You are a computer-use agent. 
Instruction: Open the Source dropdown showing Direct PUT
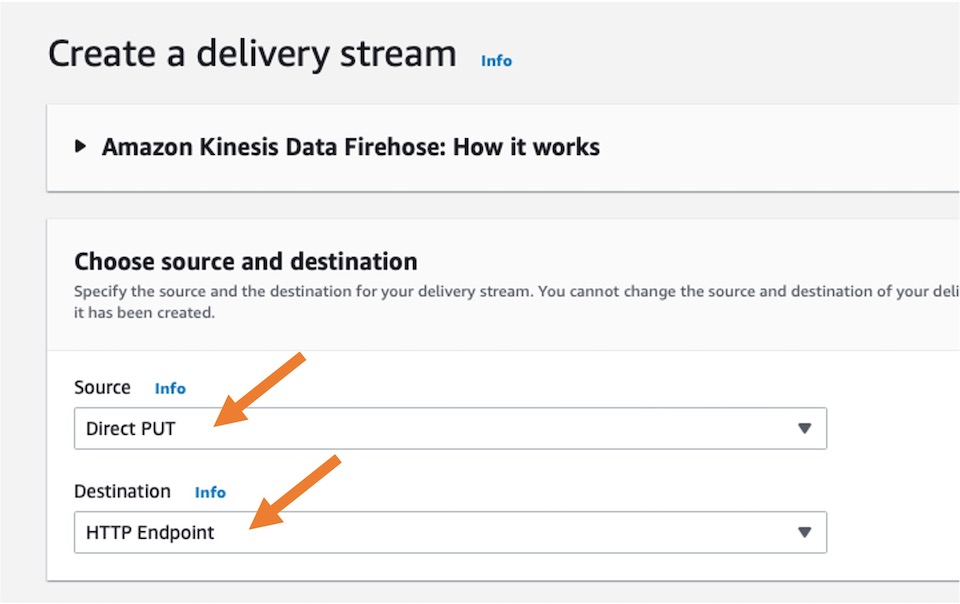[450, 428]
